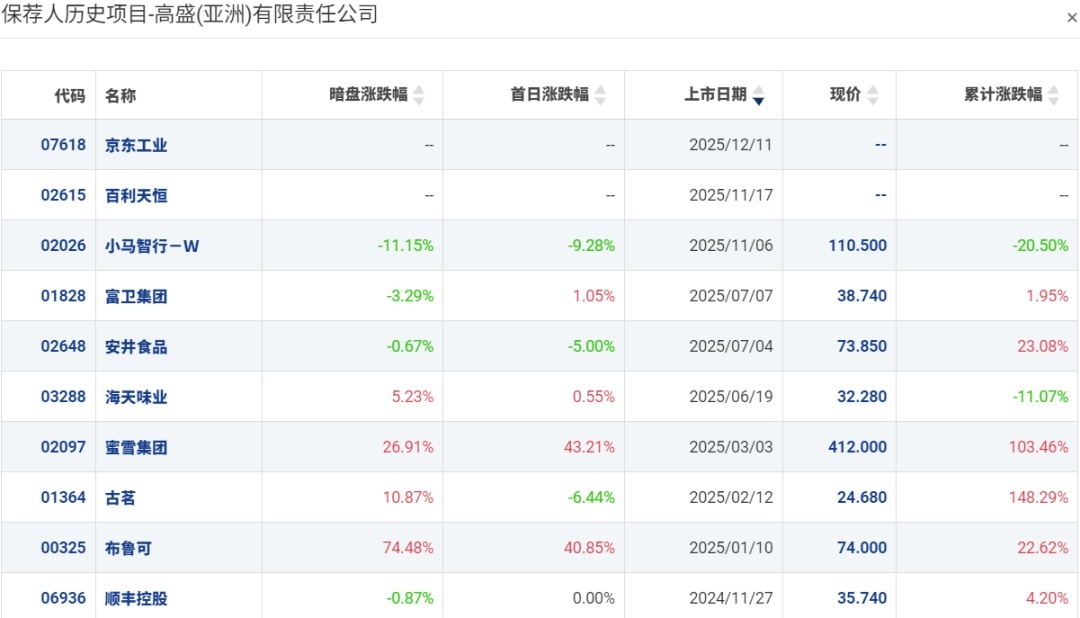The image size is (1080, 618).
Task: Sort by 现价 column arrows
Action: click(873, 95)
